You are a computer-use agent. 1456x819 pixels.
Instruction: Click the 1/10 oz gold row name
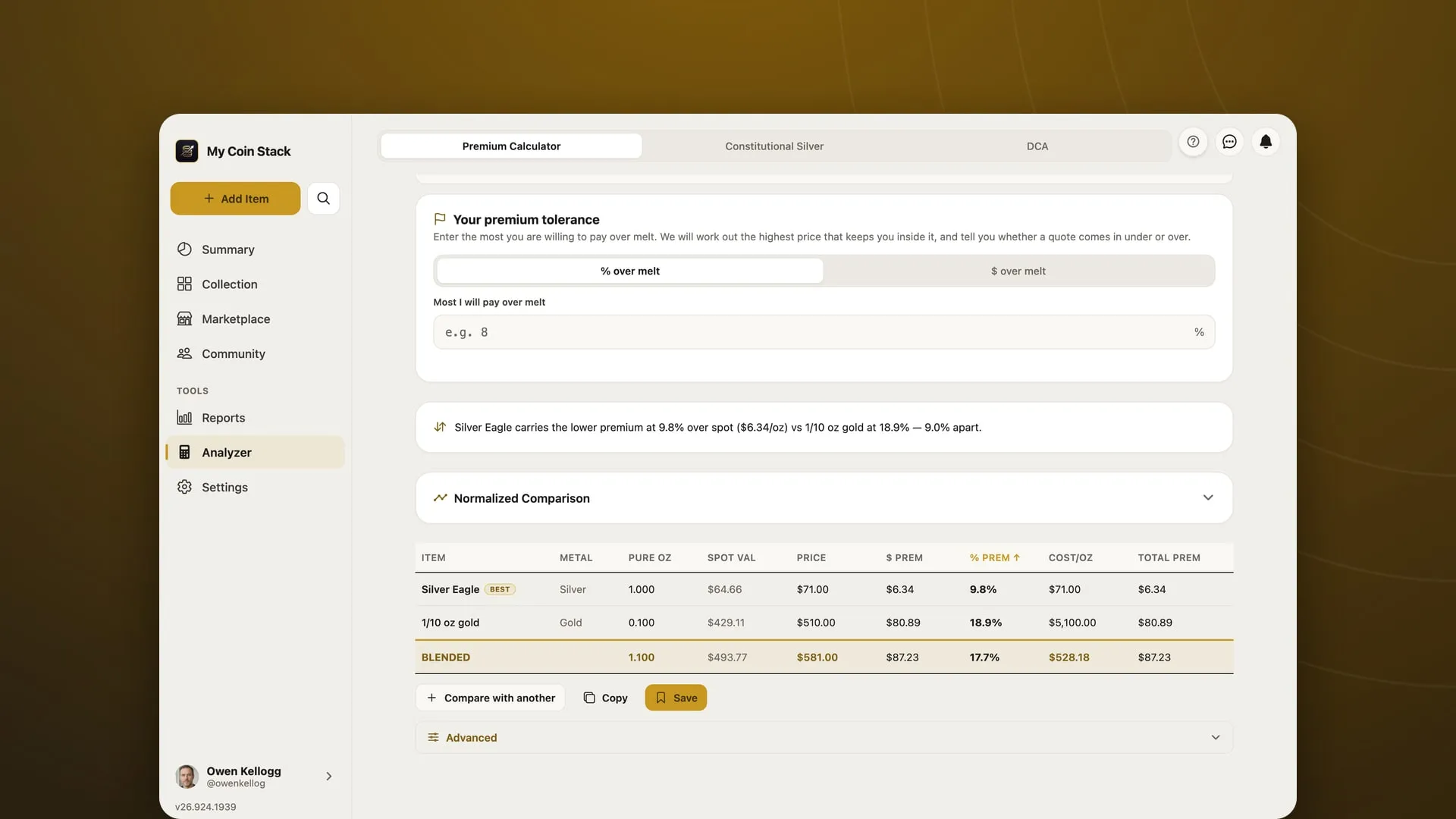[450, 623]
